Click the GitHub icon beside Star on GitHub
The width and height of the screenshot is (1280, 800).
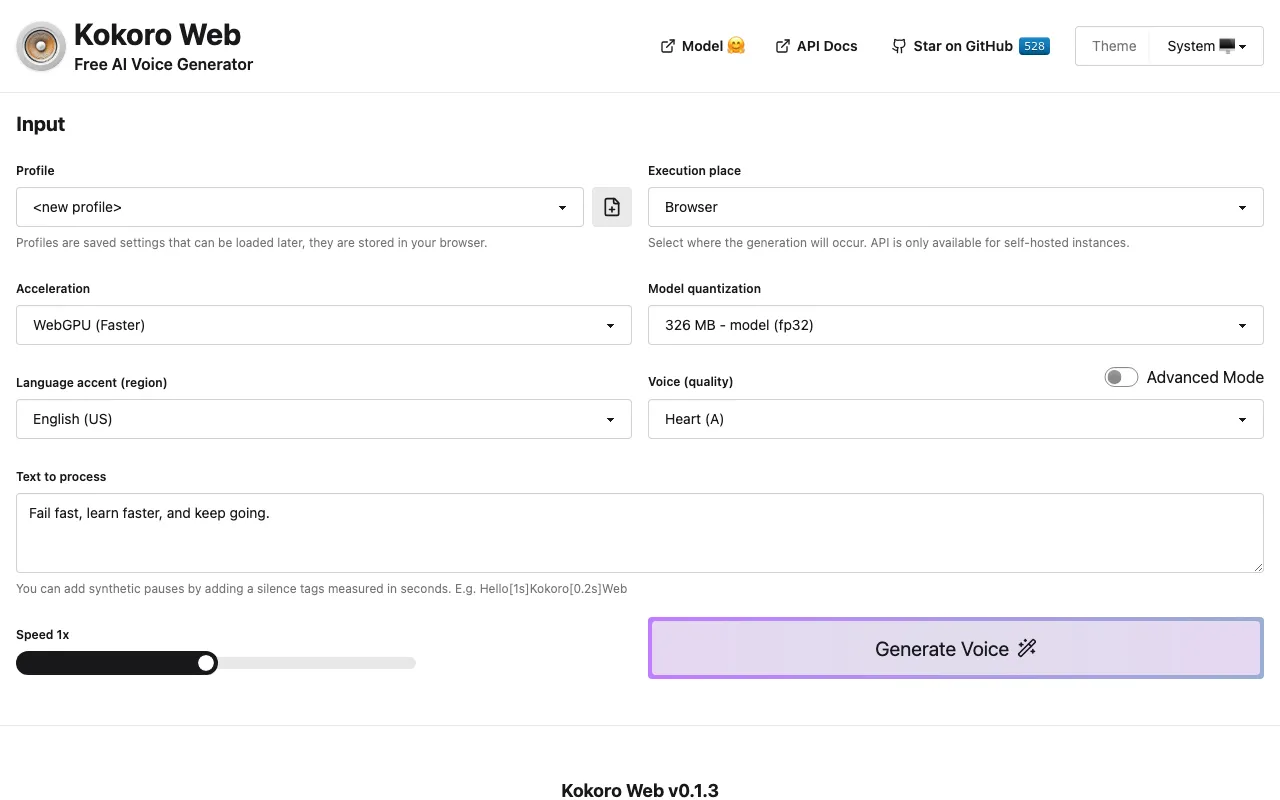click(x=899, y=46)
